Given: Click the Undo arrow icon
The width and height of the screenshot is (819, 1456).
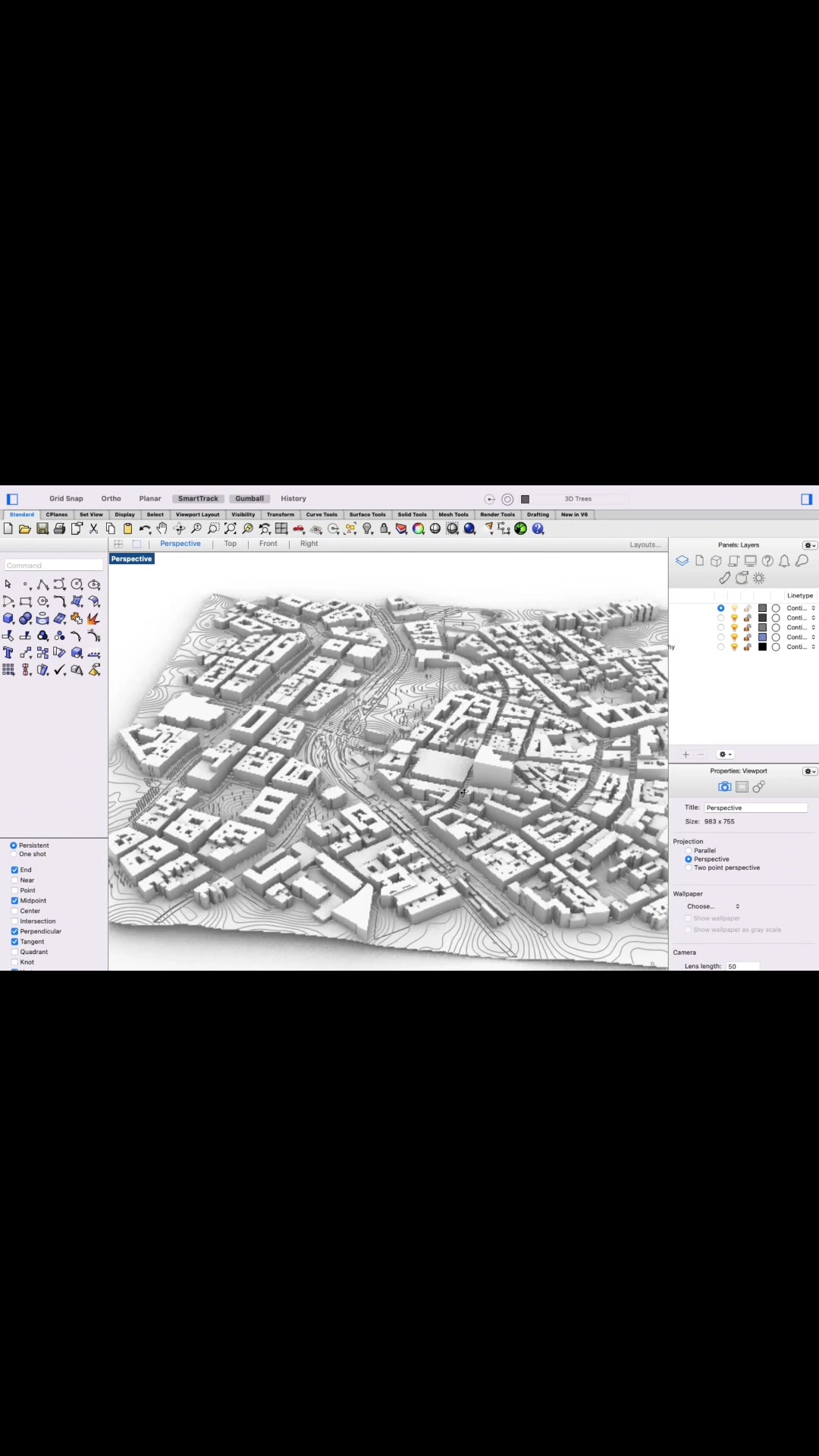Looking at the screenshot, I should tap(145, 529).
